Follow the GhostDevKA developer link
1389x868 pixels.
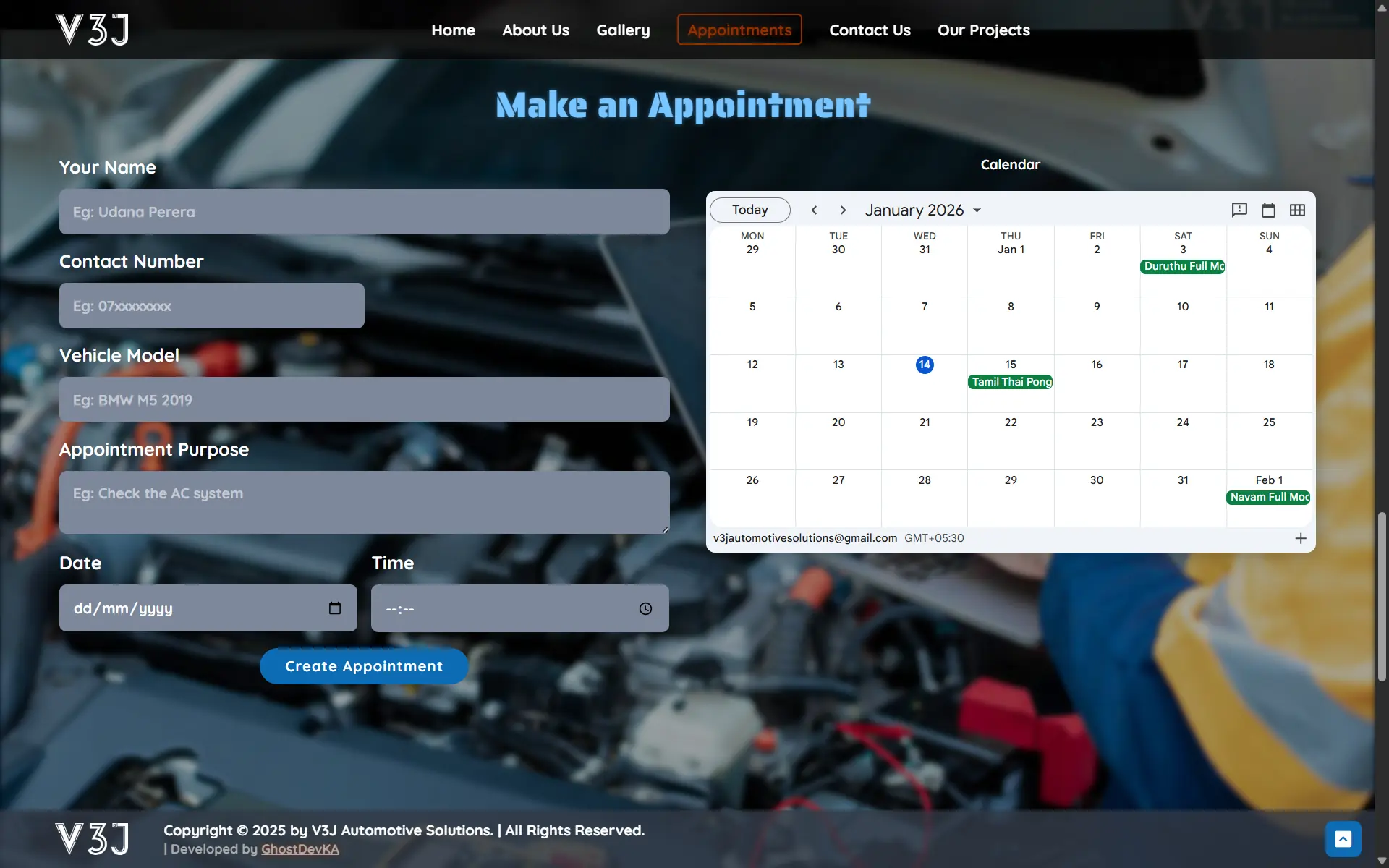pyautogui.click(x=300, y=849)
